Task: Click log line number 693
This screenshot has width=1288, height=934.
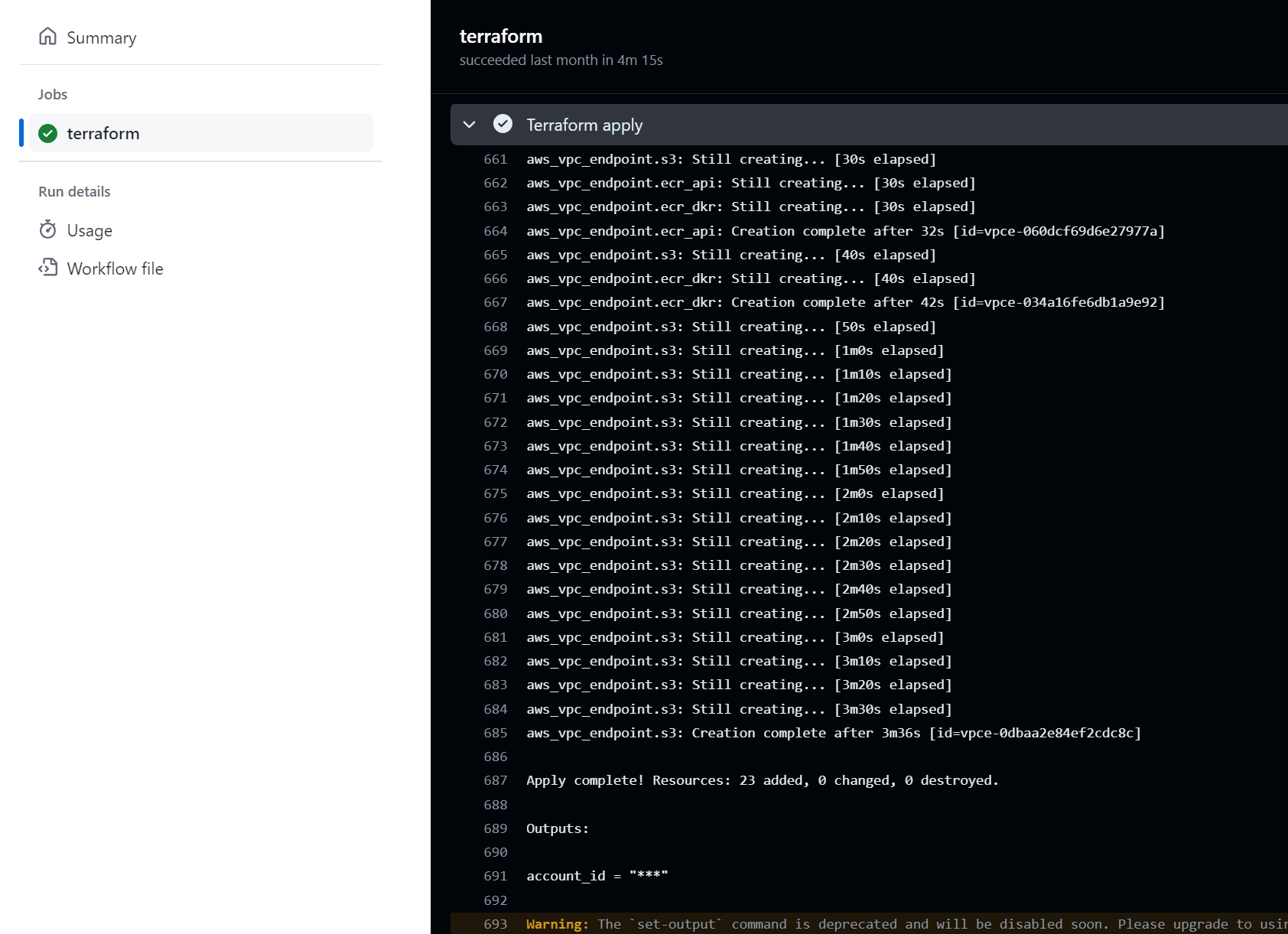Action: [495, 924]
